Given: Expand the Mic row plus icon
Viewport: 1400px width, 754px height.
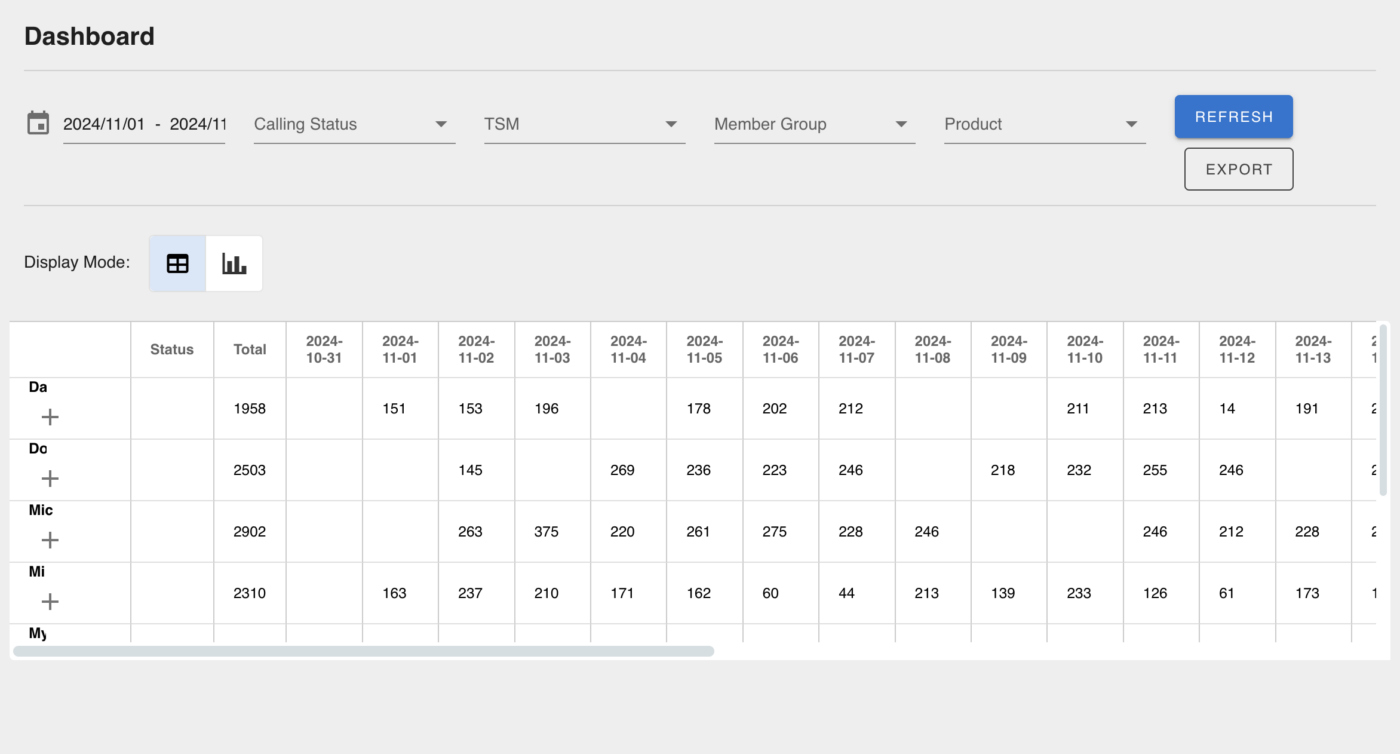Looking at the screenshot, I should tap(50, 540).
